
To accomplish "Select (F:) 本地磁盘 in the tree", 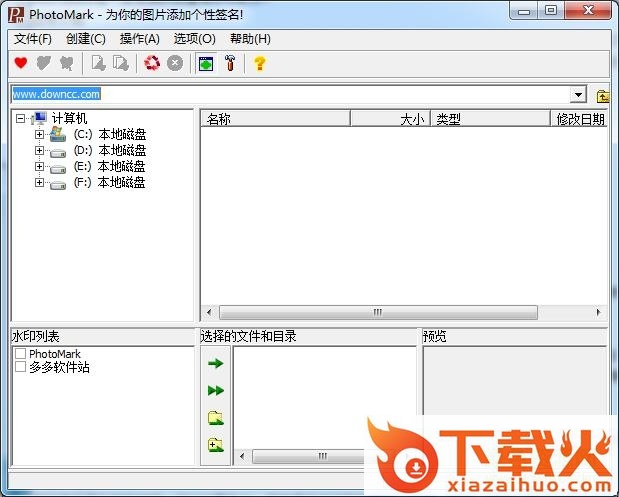I will [109, 182].
